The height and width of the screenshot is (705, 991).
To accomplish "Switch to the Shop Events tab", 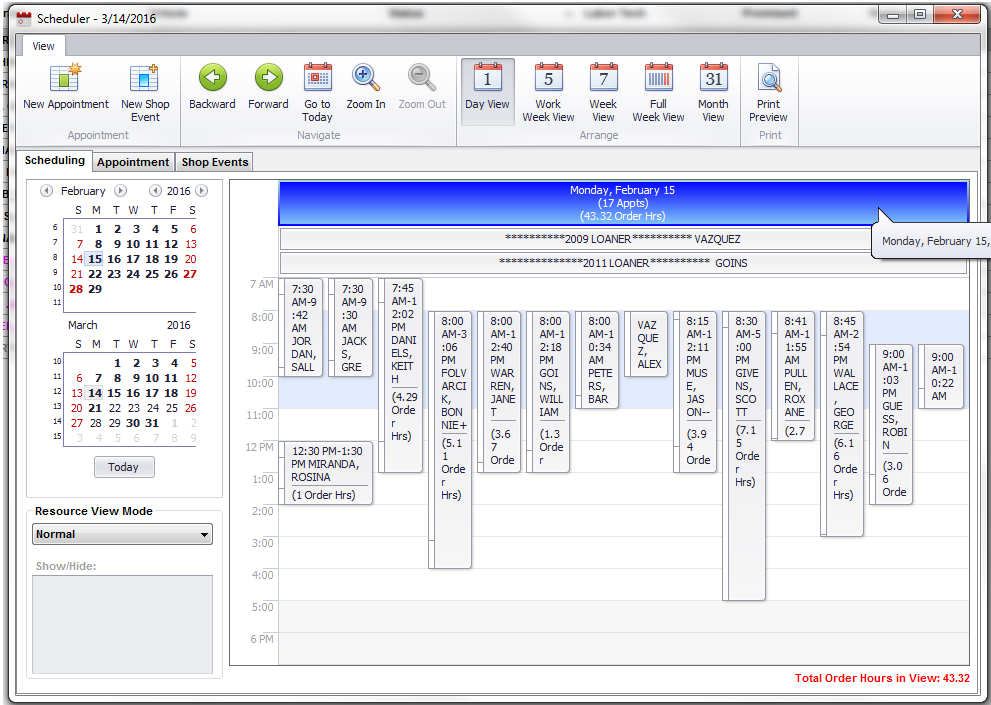I will click(215, 162).
